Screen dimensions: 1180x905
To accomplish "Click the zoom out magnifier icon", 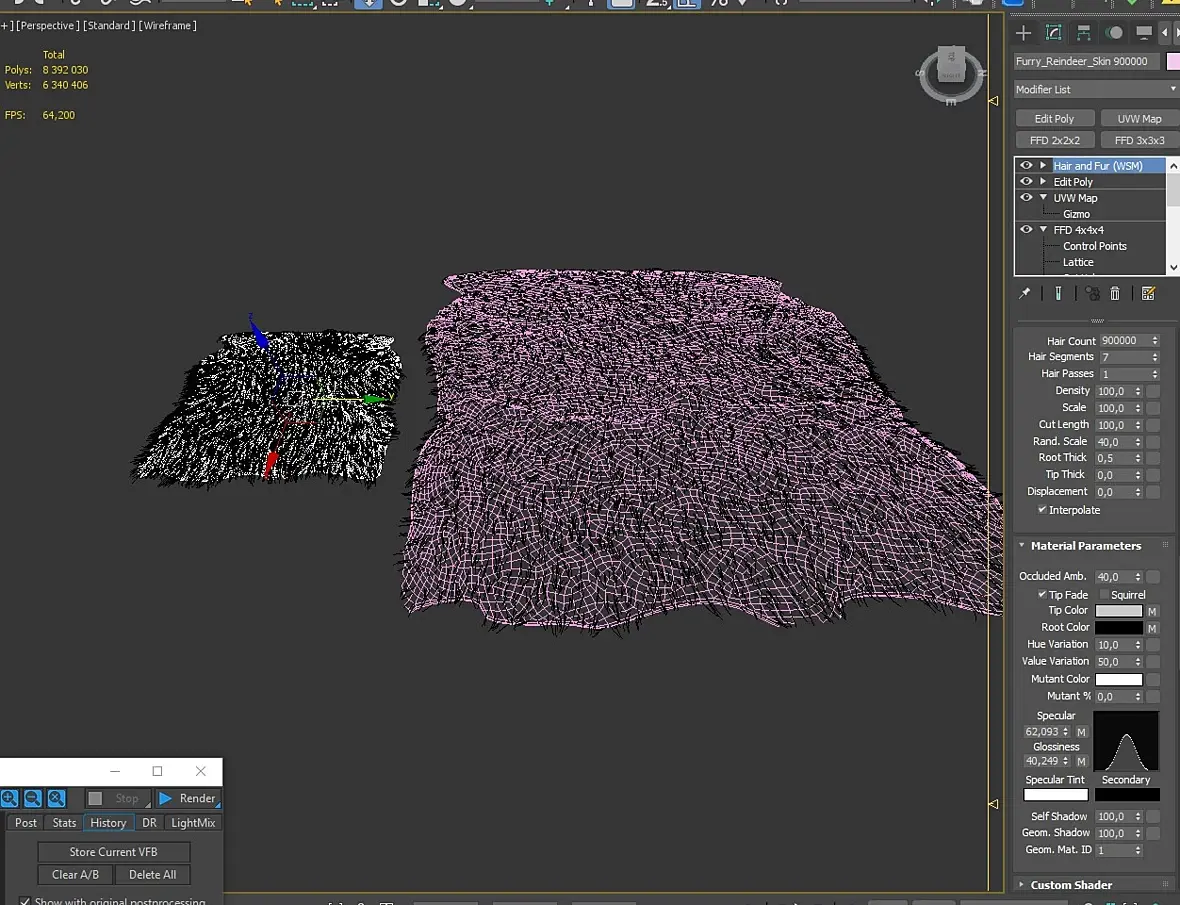I will [33, 798].
